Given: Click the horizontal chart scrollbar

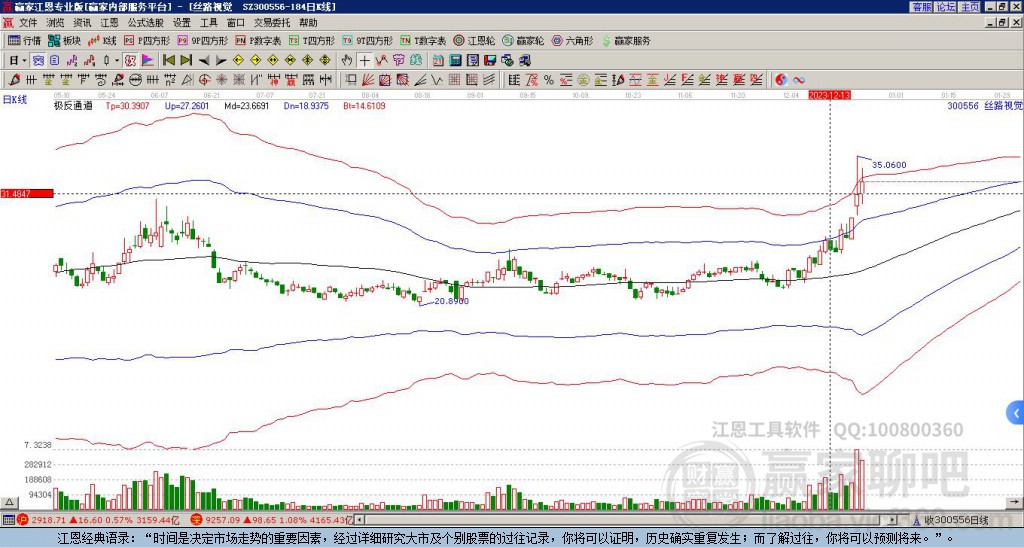Looking at the screenshot, I should pos(627,520).
